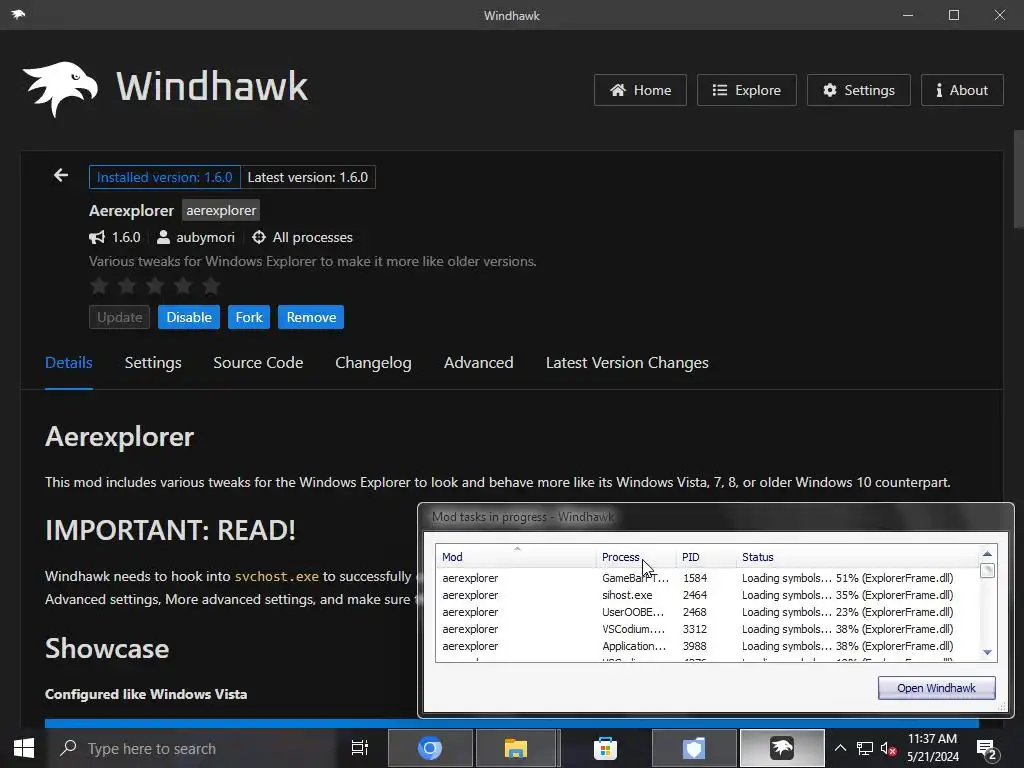Click the svchost.exe code text
Screen dimensions: 1024x768
point(277,577)
